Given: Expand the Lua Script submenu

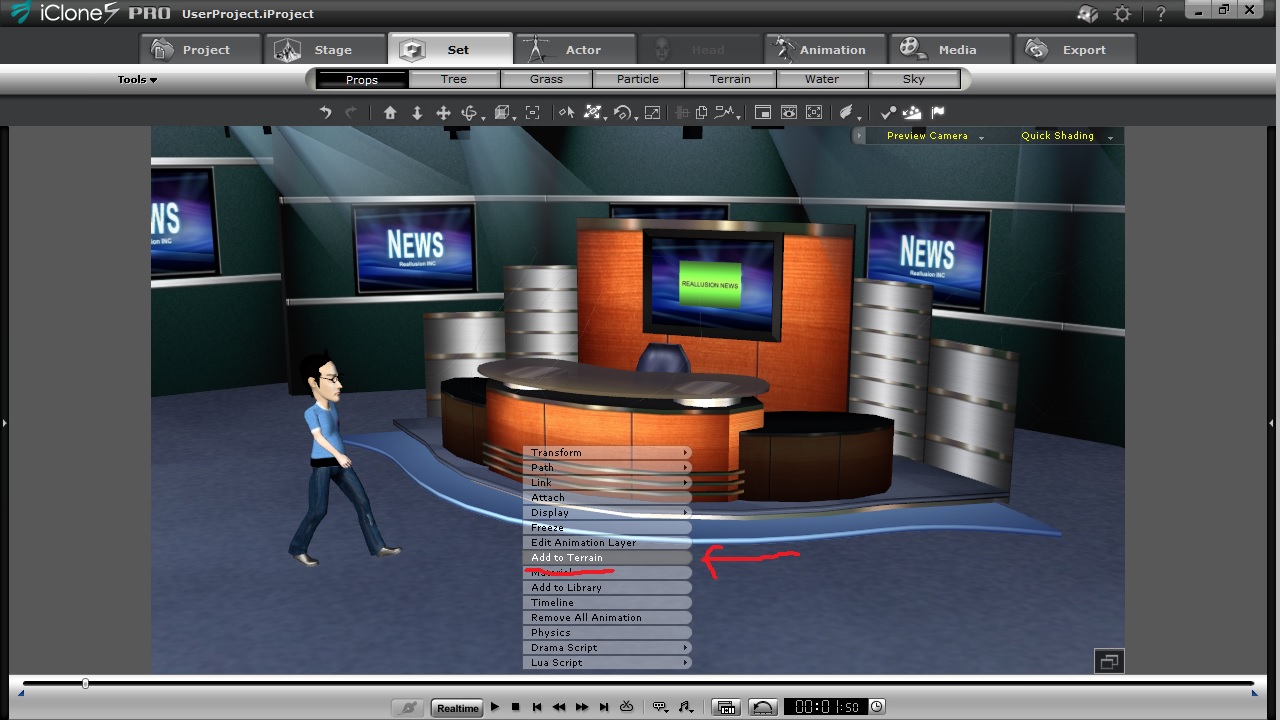Looking at the screenshot, I should (x=607, y=663).
